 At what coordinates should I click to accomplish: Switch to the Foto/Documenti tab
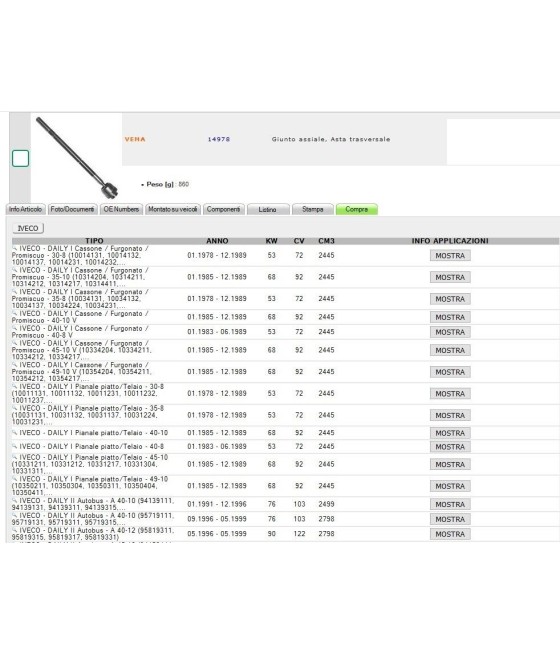72,209
